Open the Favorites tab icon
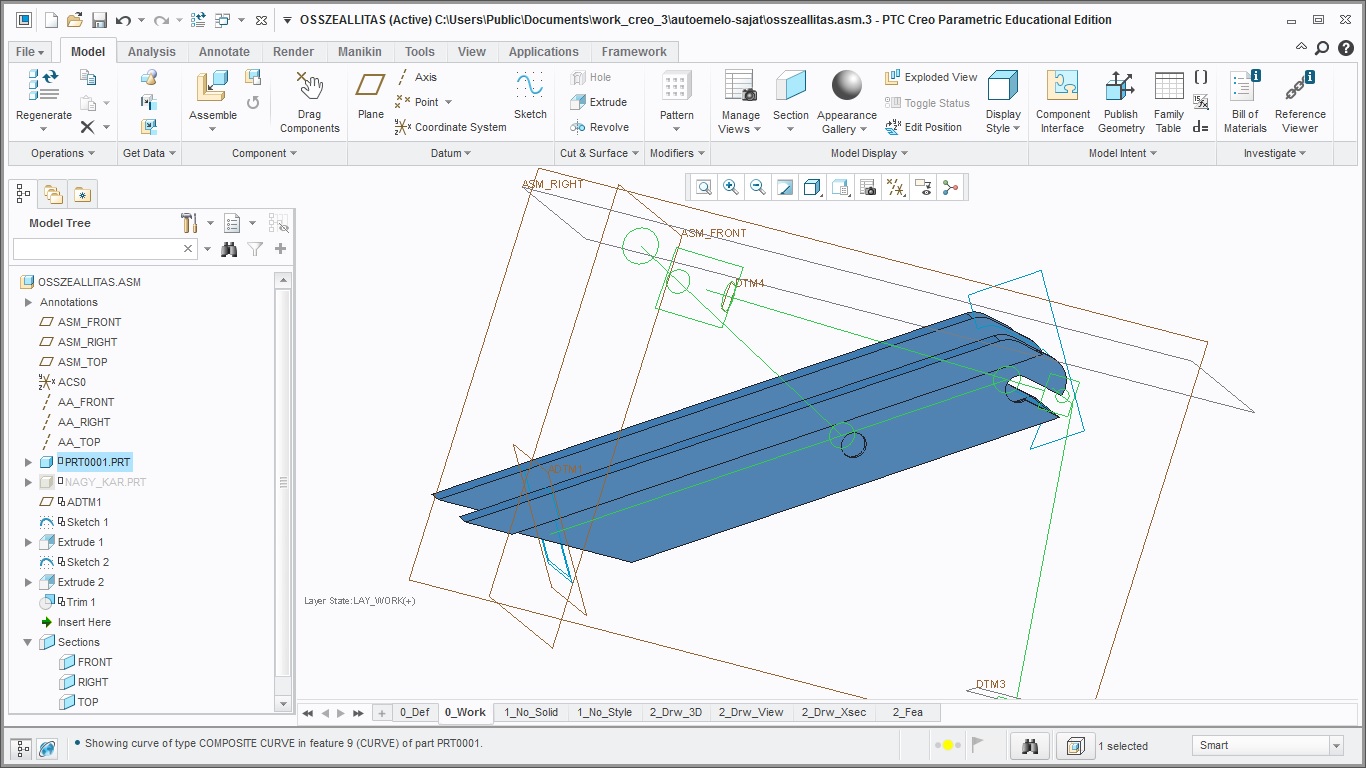1366x768 pixels. [82, 194]
